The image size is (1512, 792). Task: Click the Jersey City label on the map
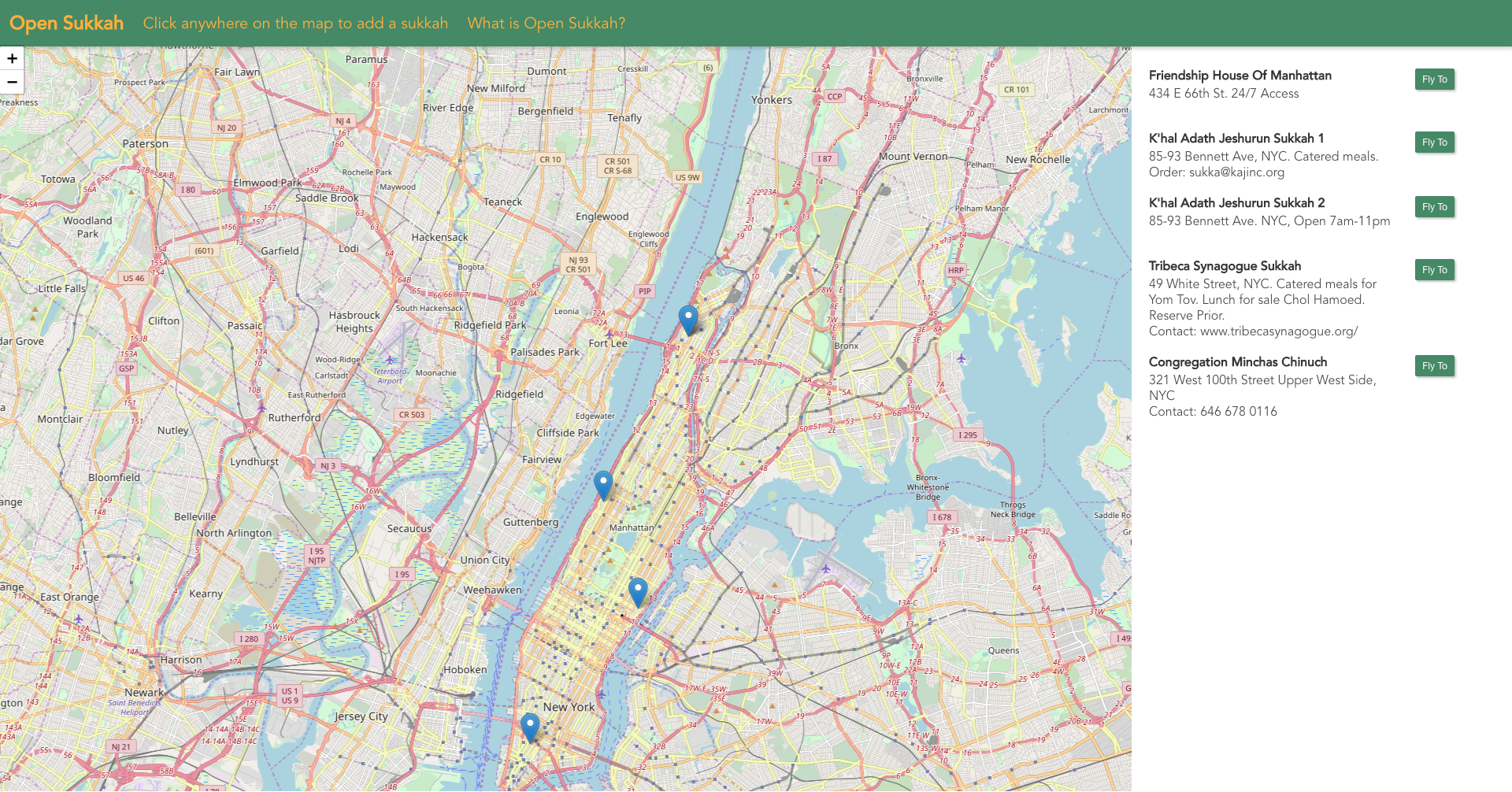pos(361,716)
